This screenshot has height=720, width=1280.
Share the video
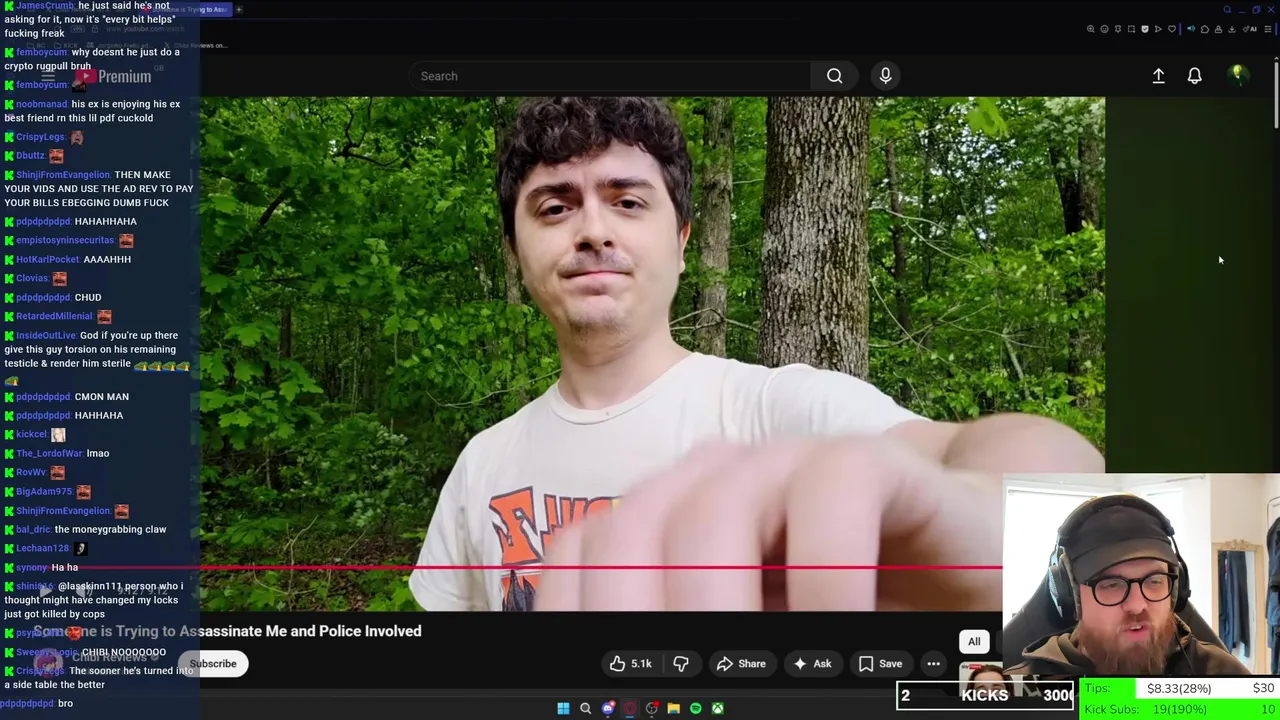point(741,664)
